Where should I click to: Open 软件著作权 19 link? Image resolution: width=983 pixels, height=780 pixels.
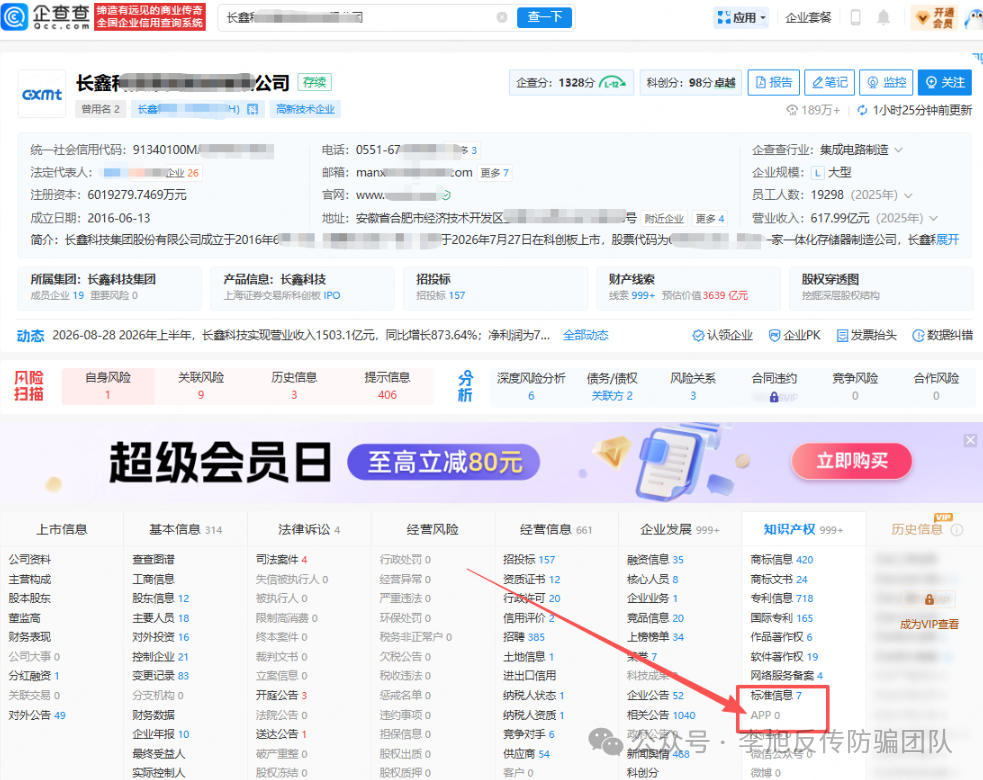pyautogui.click(x=784, y=656)
